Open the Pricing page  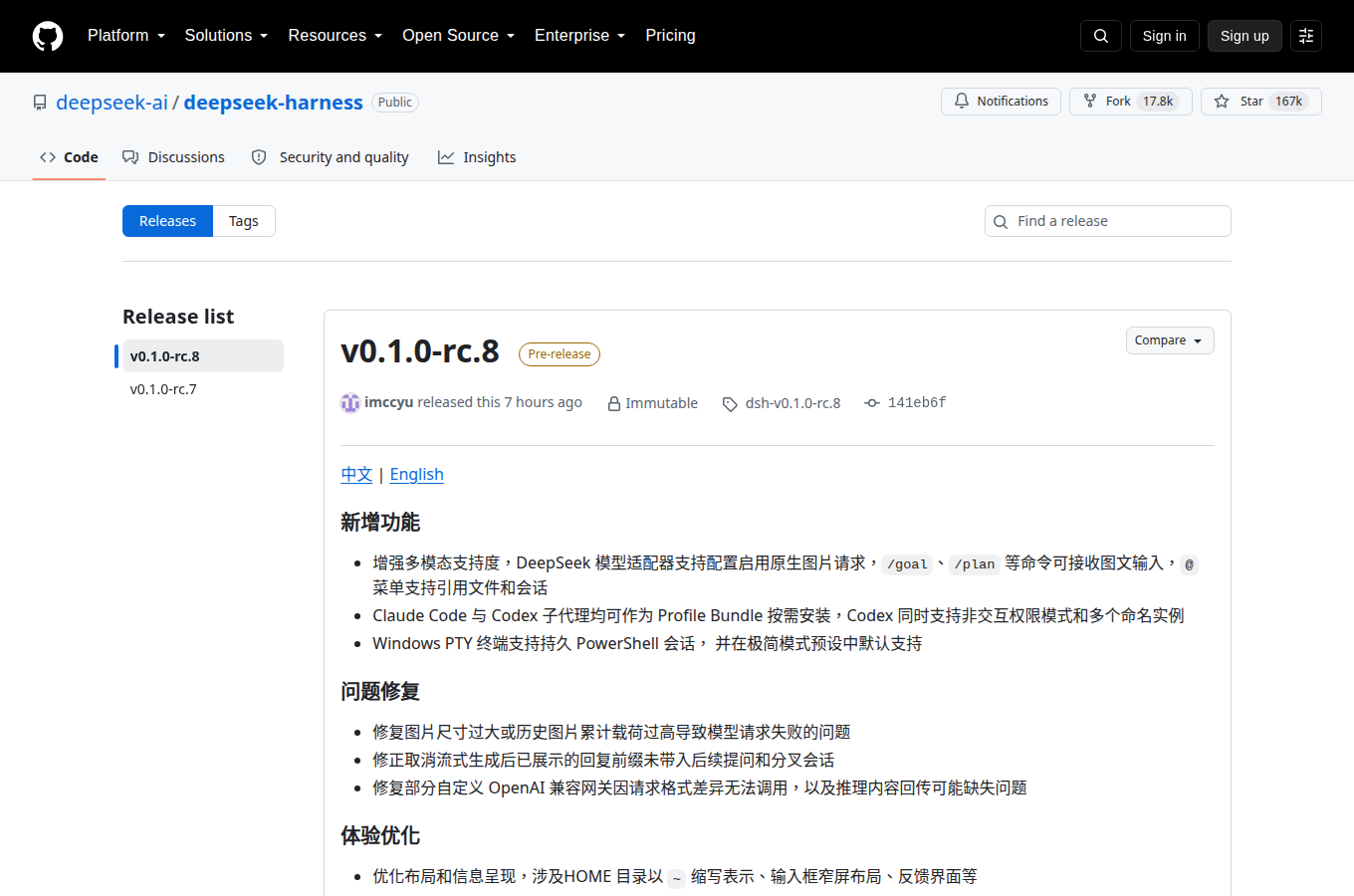pos(670,36)
